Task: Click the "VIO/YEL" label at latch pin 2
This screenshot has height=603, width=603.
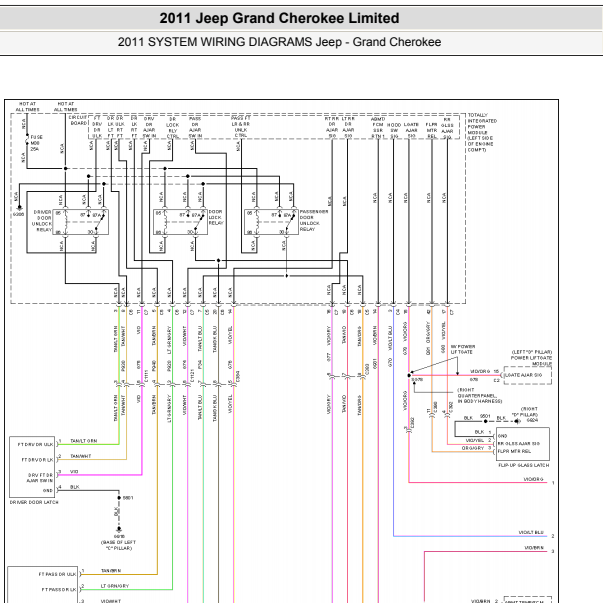Action: (475, 440)
